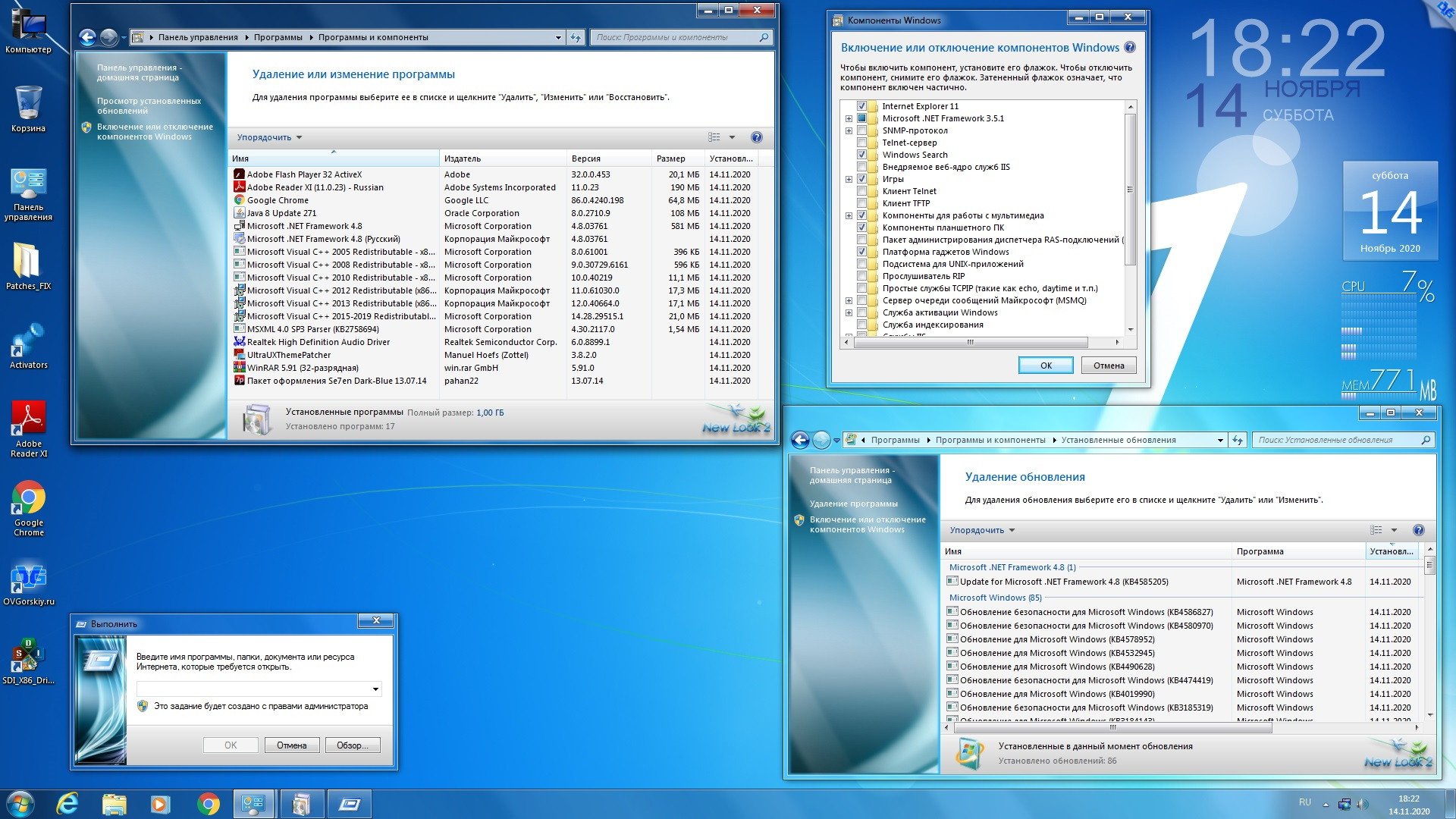Click the network tray icon
The height and width of the screenshot is (819, 1456).
pyautogui.click(x=1345, y=804)
